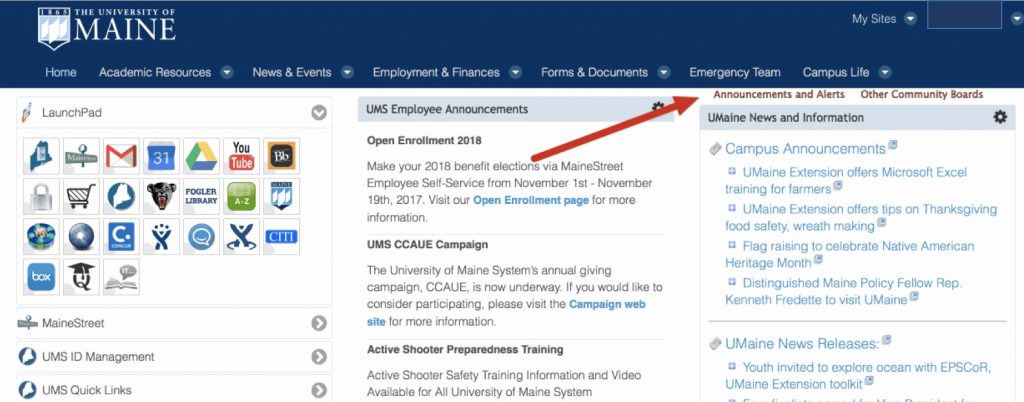Screen dimensions: 1024x402
Task: Open the Box app icon
Action: [x=41, y=277]
